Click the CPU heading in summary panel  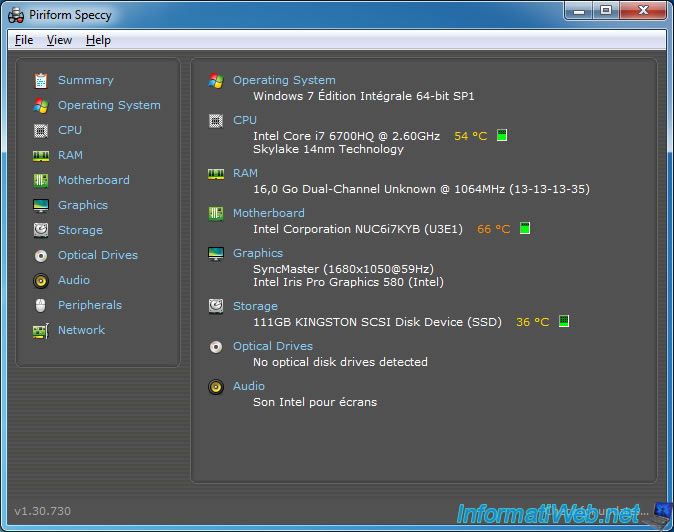point(245,120)
